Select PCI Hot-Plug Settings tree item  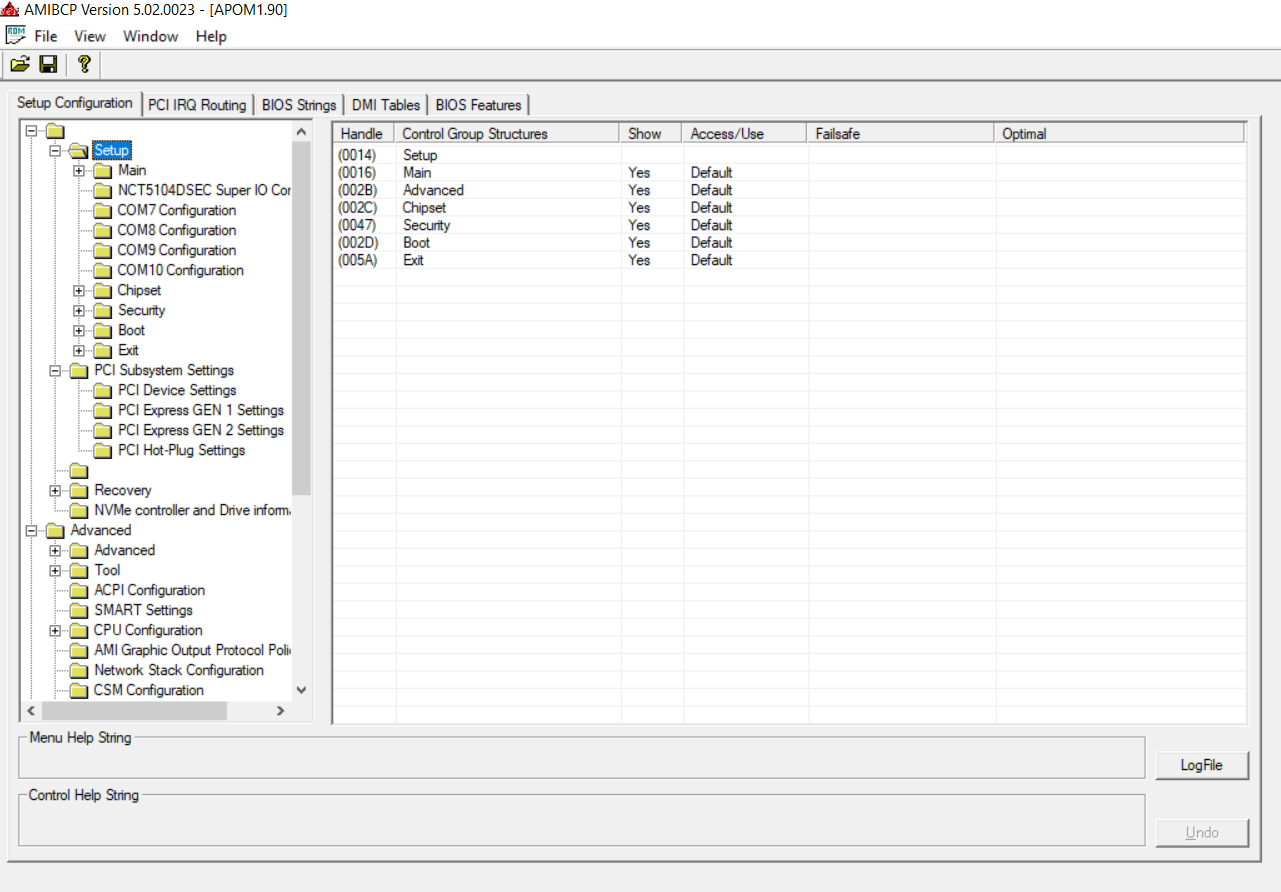(181, 451)
